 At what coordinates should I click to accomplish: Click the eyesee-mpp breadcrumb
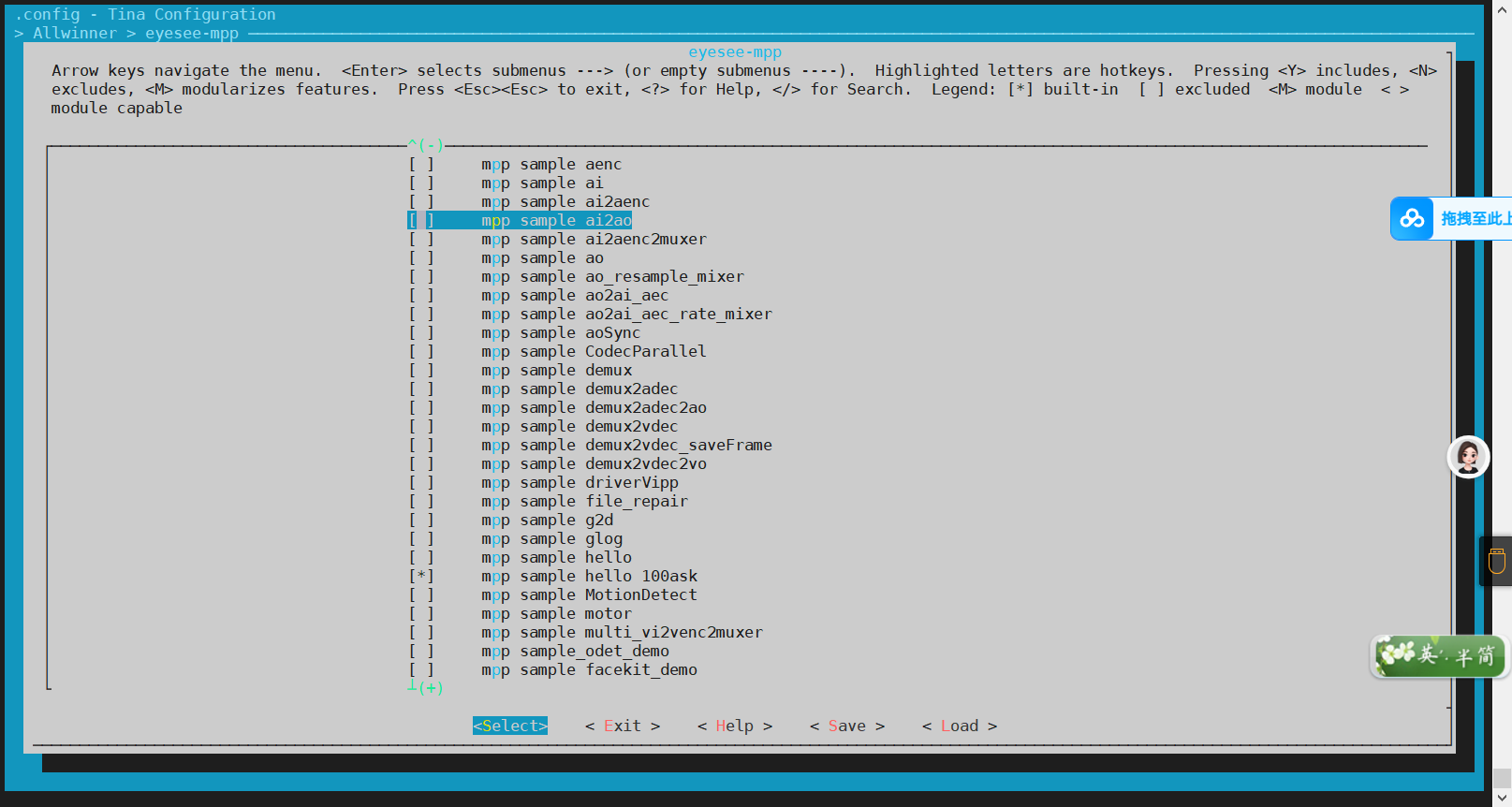[x=192, y=34]
